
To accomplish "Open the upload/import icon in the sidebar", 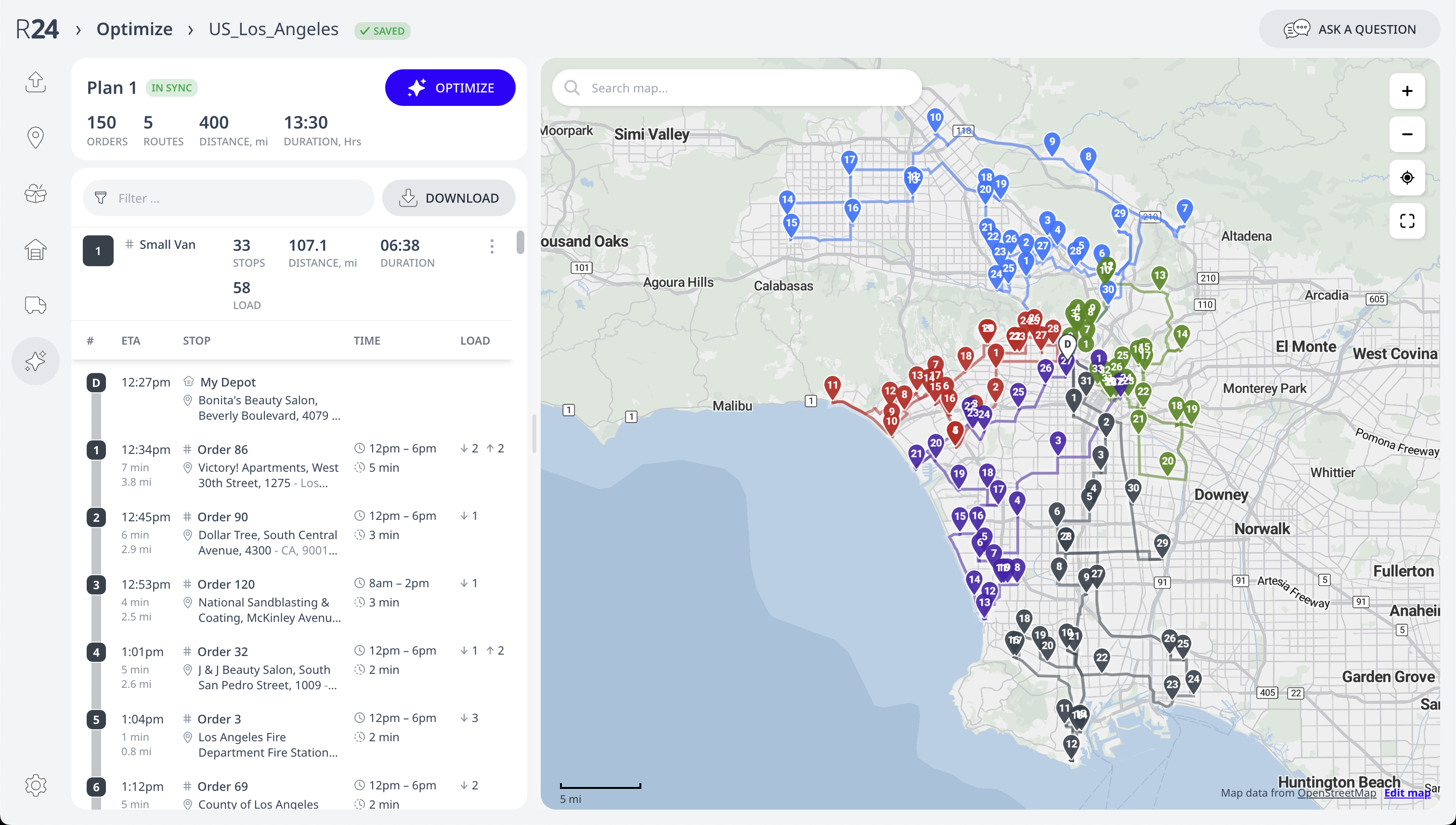I will point(35,82).
